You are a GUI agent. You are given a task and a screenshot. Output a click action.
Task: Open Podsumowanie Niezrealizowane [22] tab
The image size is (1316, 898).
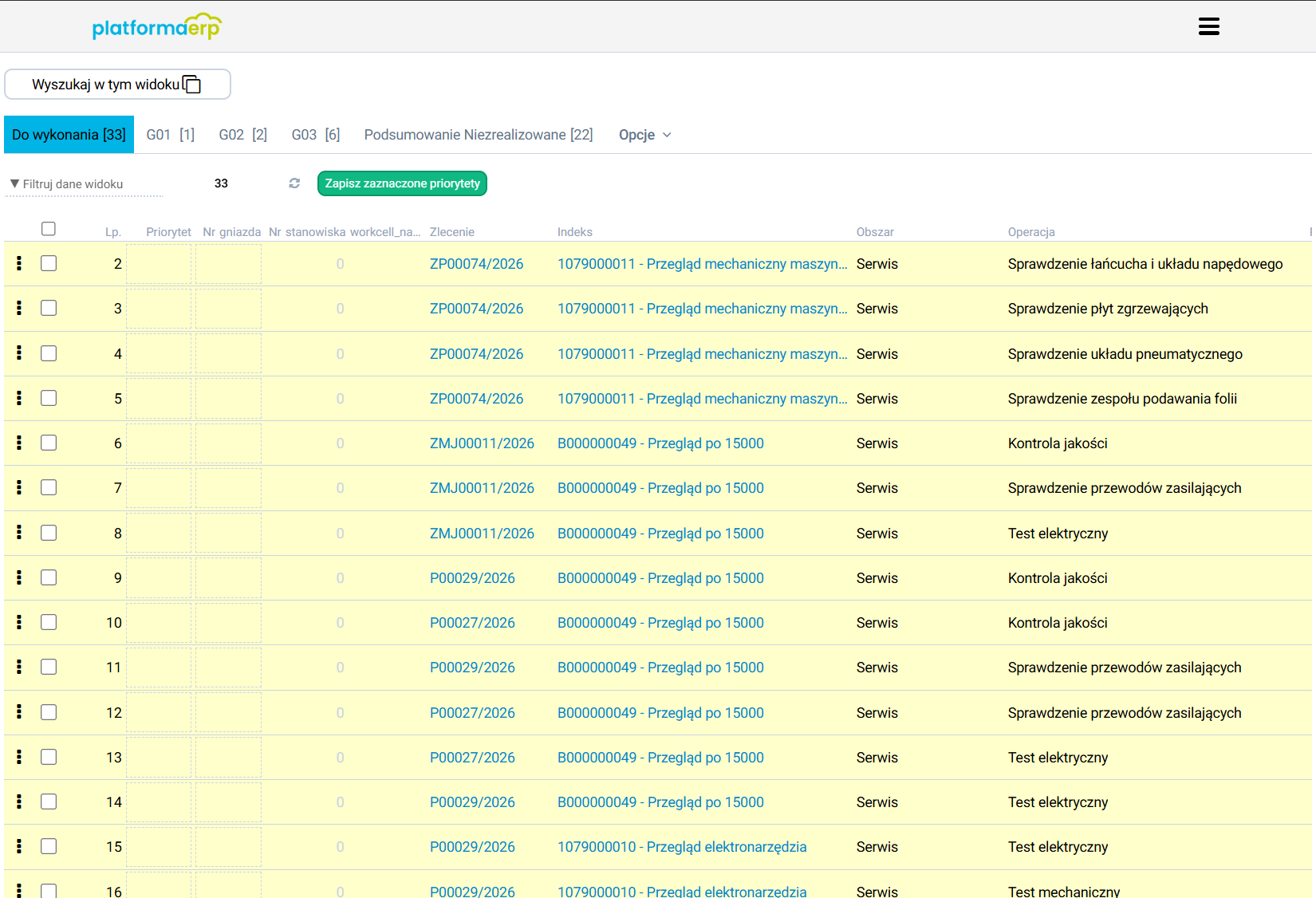(x=479, y=135)
